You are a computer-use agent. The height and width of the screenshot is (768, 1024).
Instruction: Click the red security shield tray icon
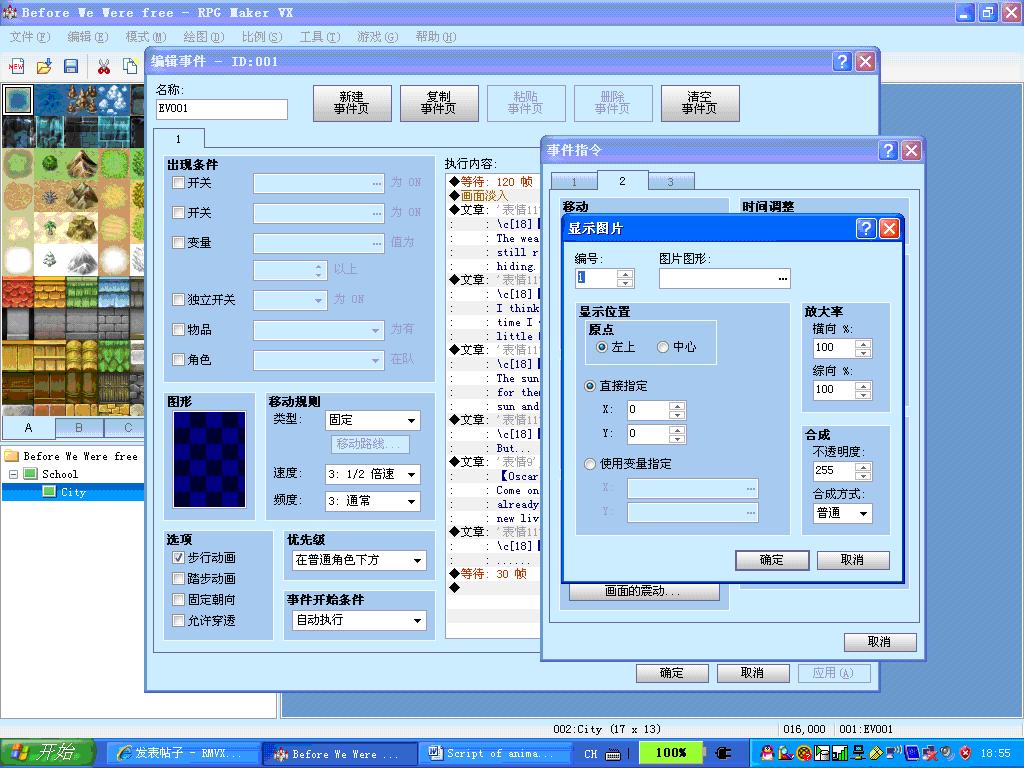coord(965,753)
